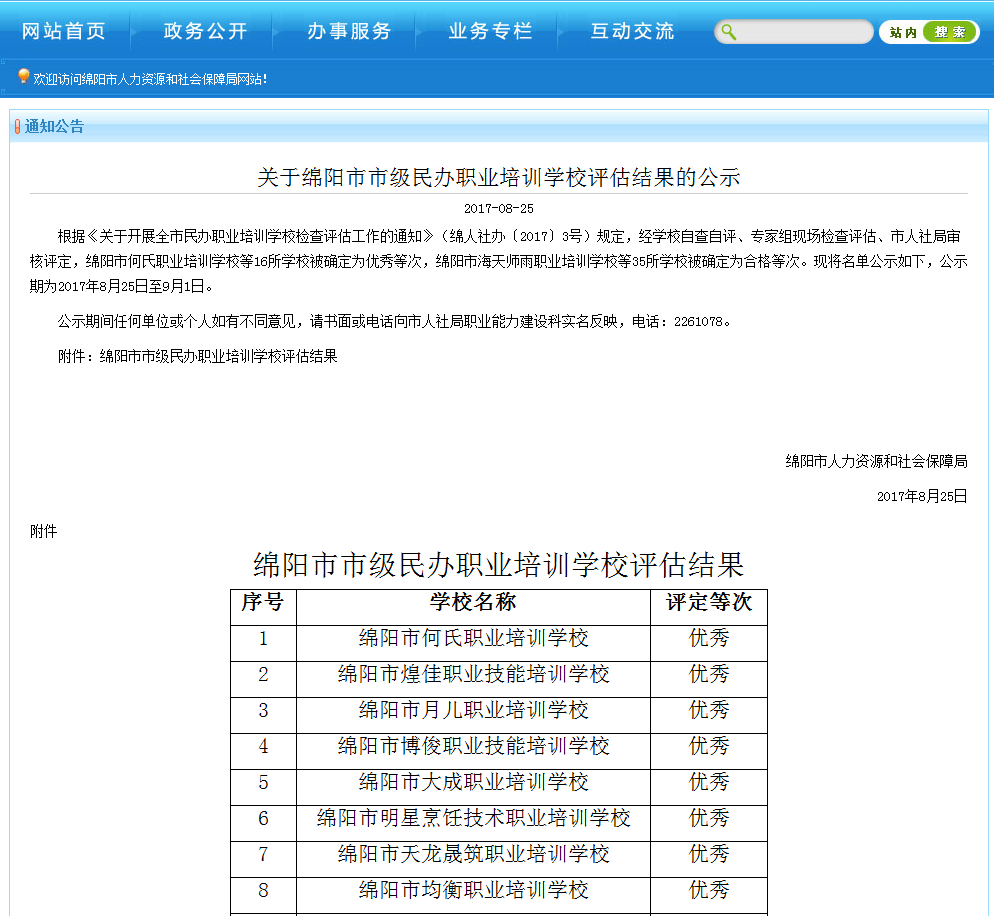
Task: Select the 业务专栏 navigation item
Action: coord(491,31)
